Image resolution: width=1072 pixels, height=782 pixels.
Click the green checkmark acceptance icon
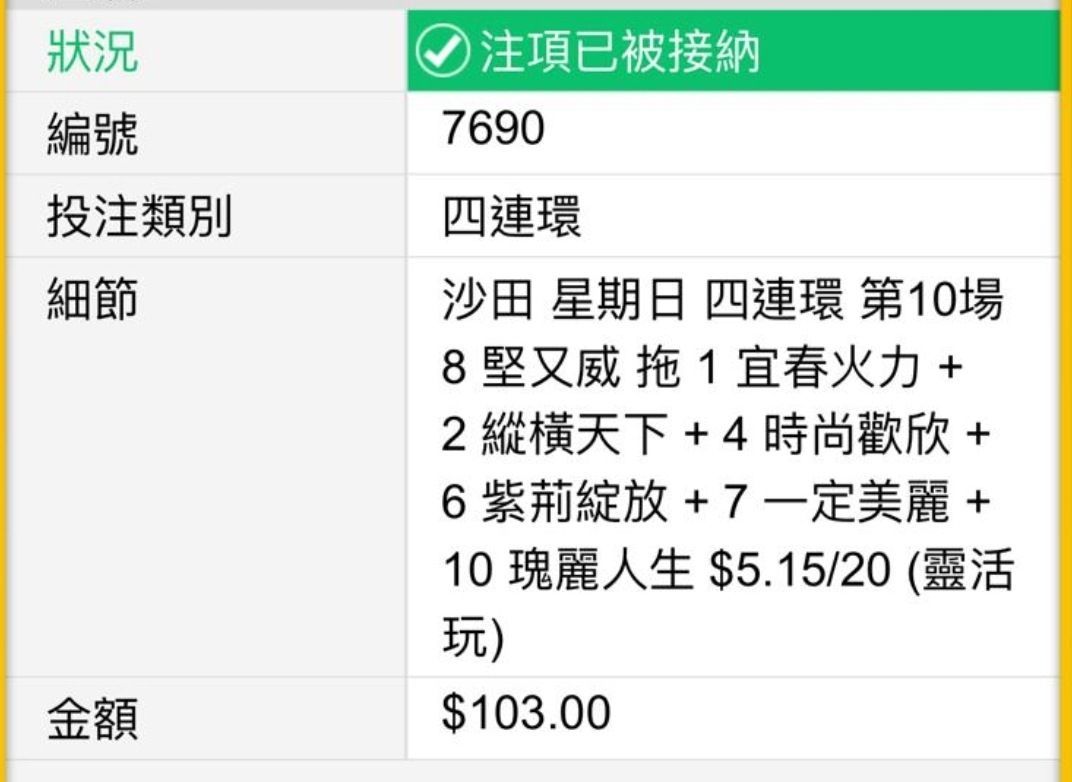click(x=442, y=51)
